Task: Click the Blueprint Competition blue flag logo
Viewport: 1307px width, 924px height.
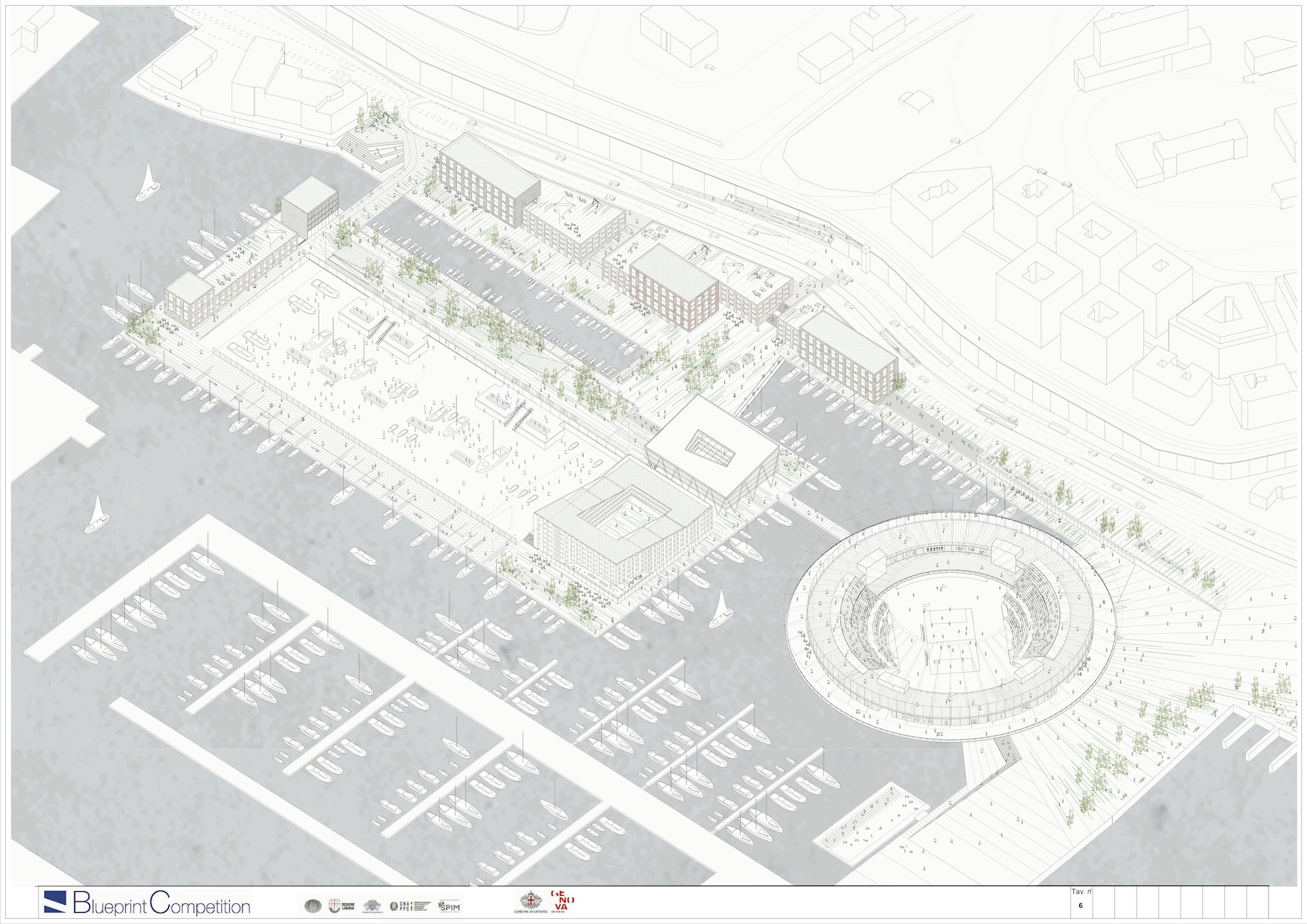Action: point(55,902)
